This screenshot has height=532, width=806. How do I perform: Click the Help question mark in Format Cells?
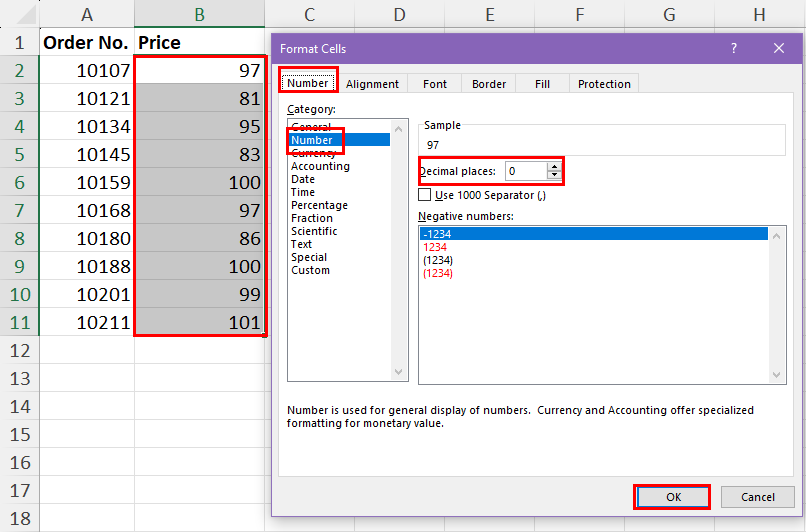734,49
